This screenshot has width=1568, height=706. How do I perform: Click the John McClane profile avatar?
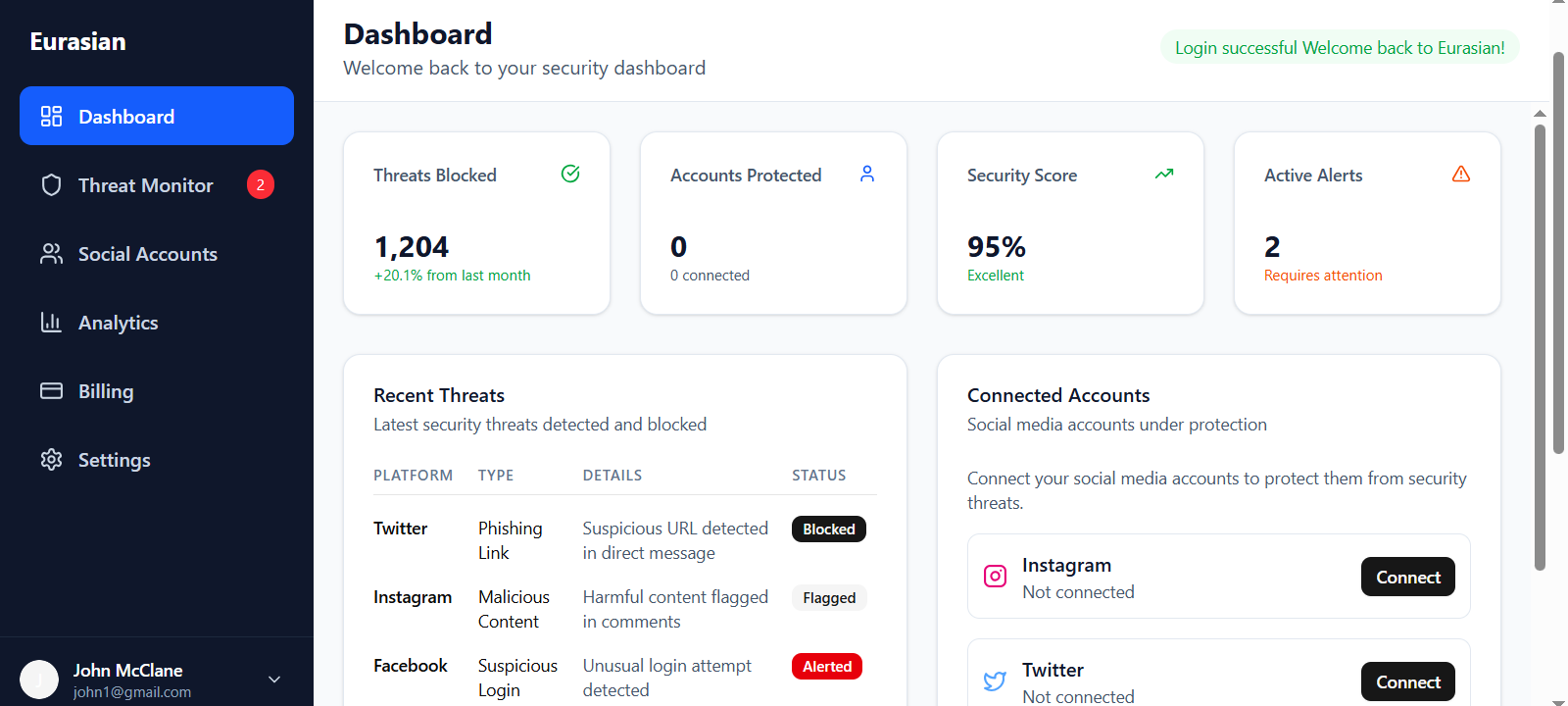click(x=39, y=680)
